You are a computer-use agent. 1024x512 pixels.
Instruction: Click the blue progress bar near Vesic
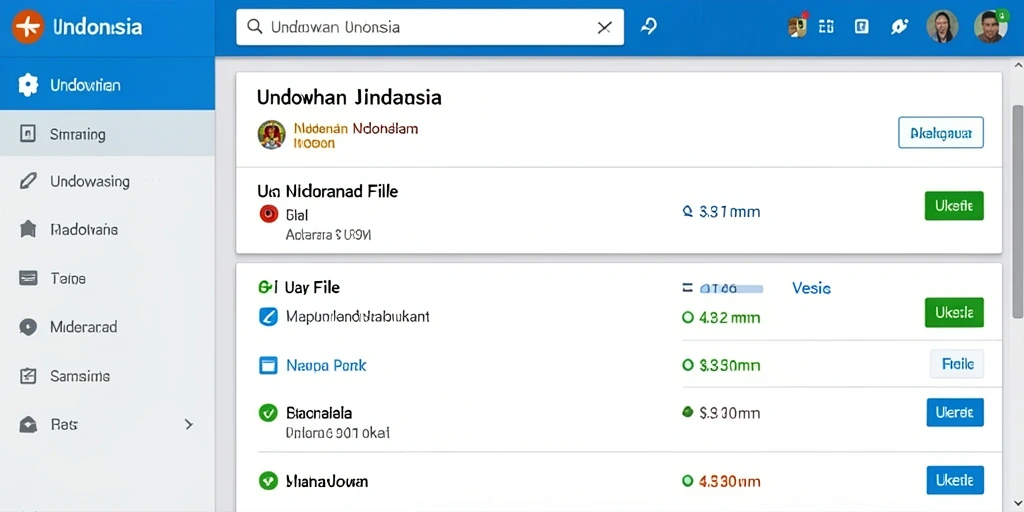tap(730, 288)
